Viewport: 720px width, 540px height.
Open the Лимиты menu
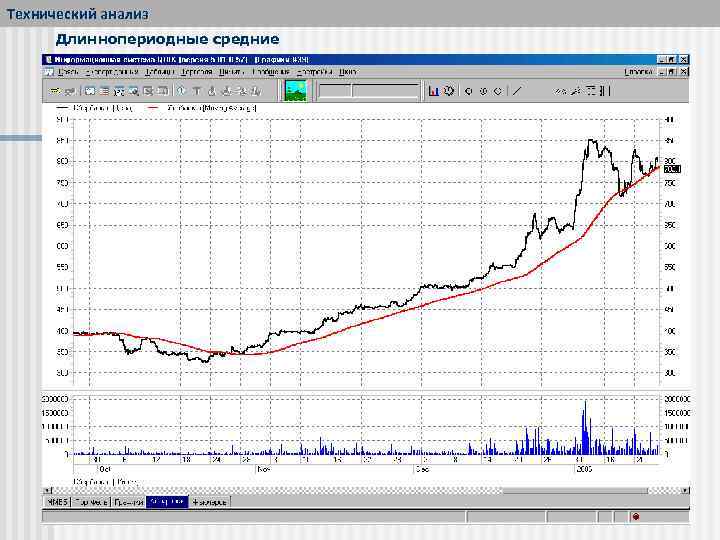231,72
